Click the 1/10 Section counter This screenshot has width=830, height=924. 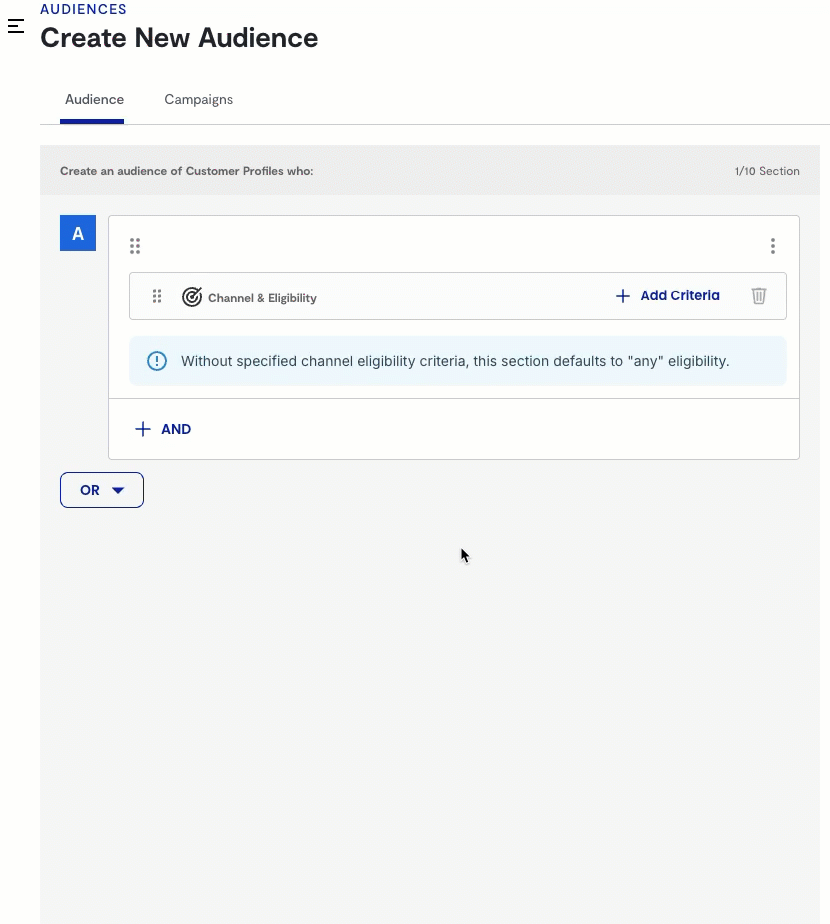(766, 171)
